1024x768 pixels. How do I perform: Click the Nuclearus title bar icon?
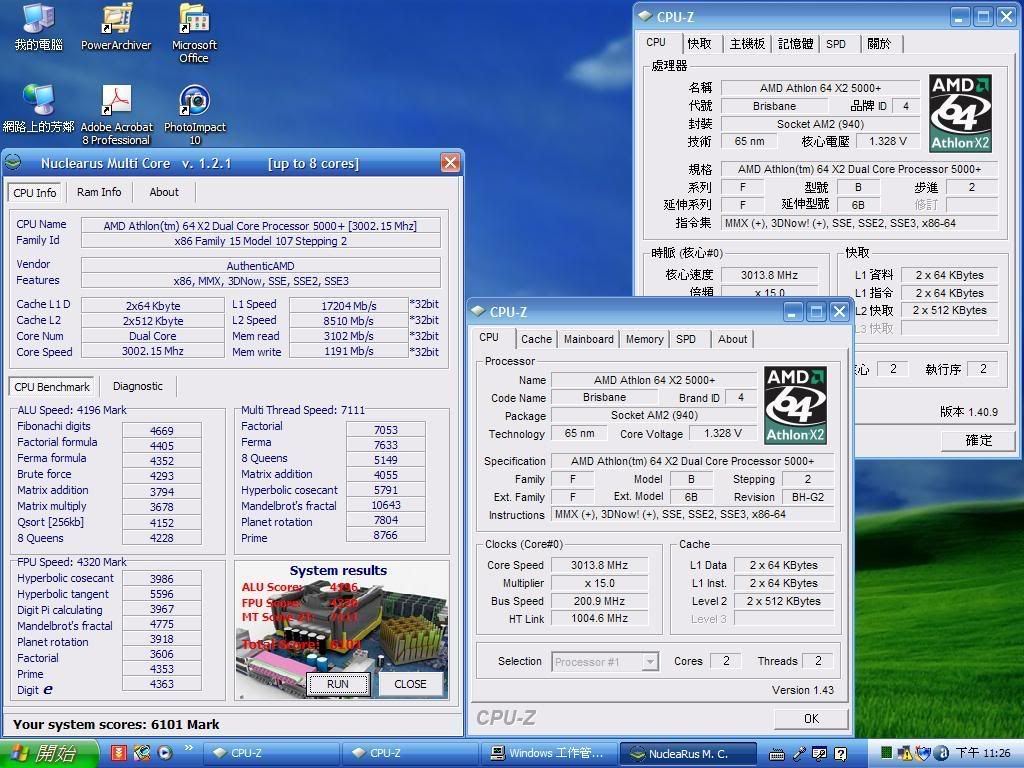click(x=14, y=163)
